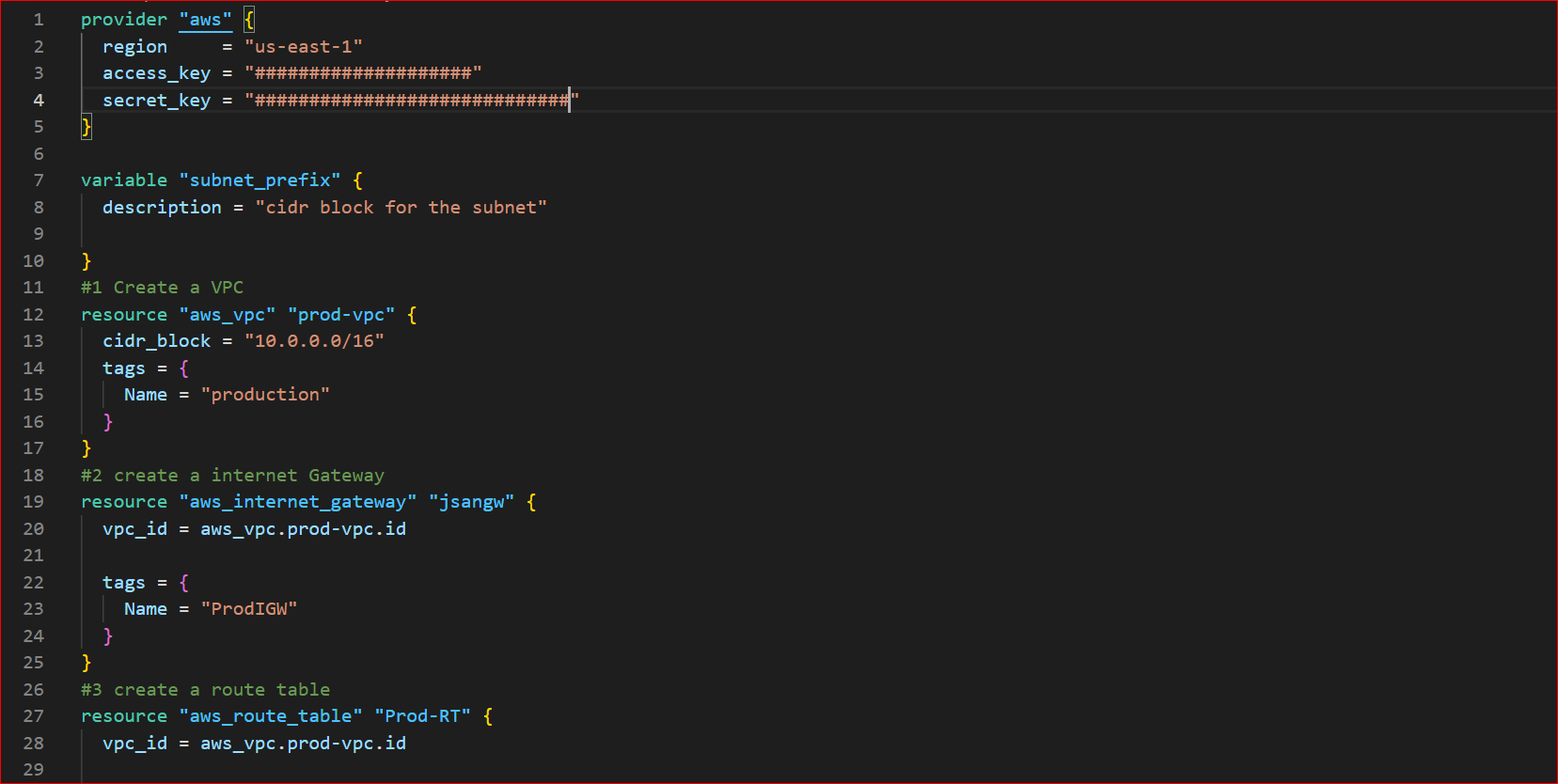This screenshot has width=1558, height=784.
Task: Click the "subnet_prefix" variable name
Action: click(x=260, y=180)
